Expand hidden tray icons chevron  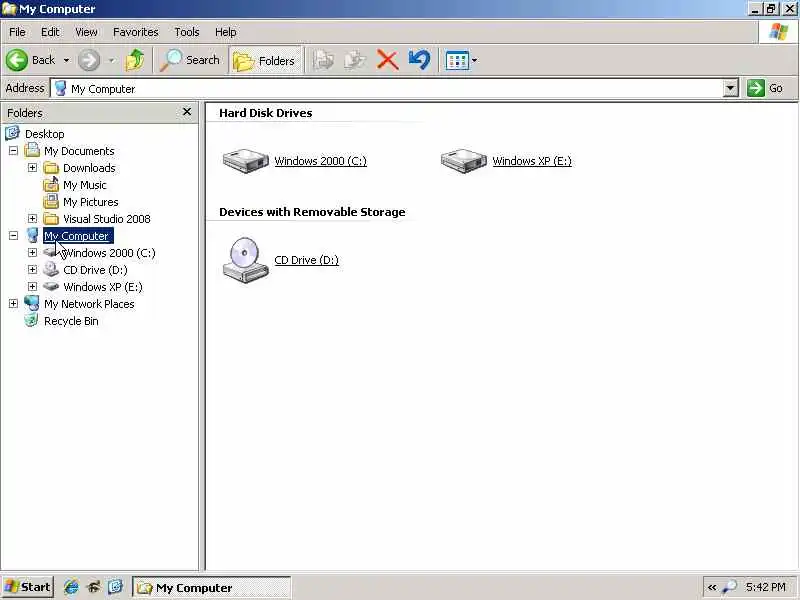tap(712, 588)
